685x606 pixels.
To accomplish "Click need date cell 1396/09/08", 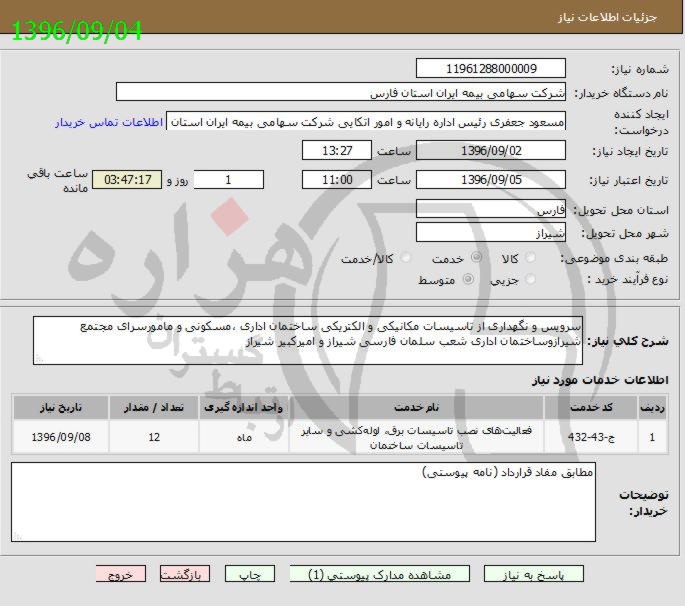I will [x=61, y=437].
